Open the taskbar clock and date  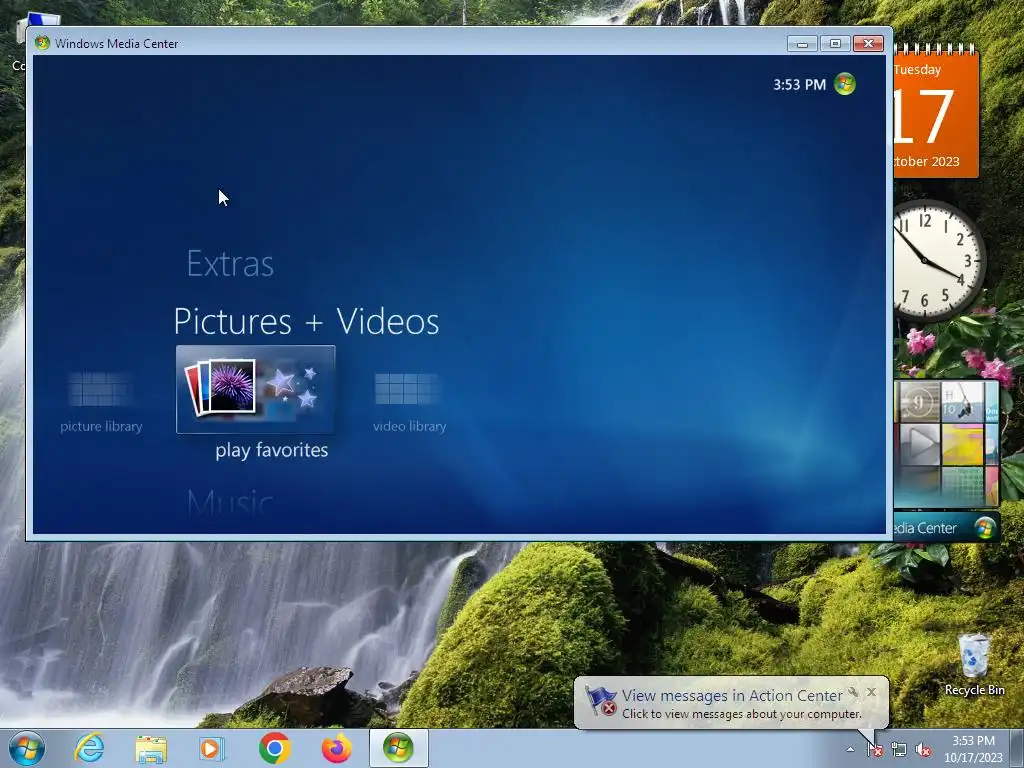click(973, 749)
